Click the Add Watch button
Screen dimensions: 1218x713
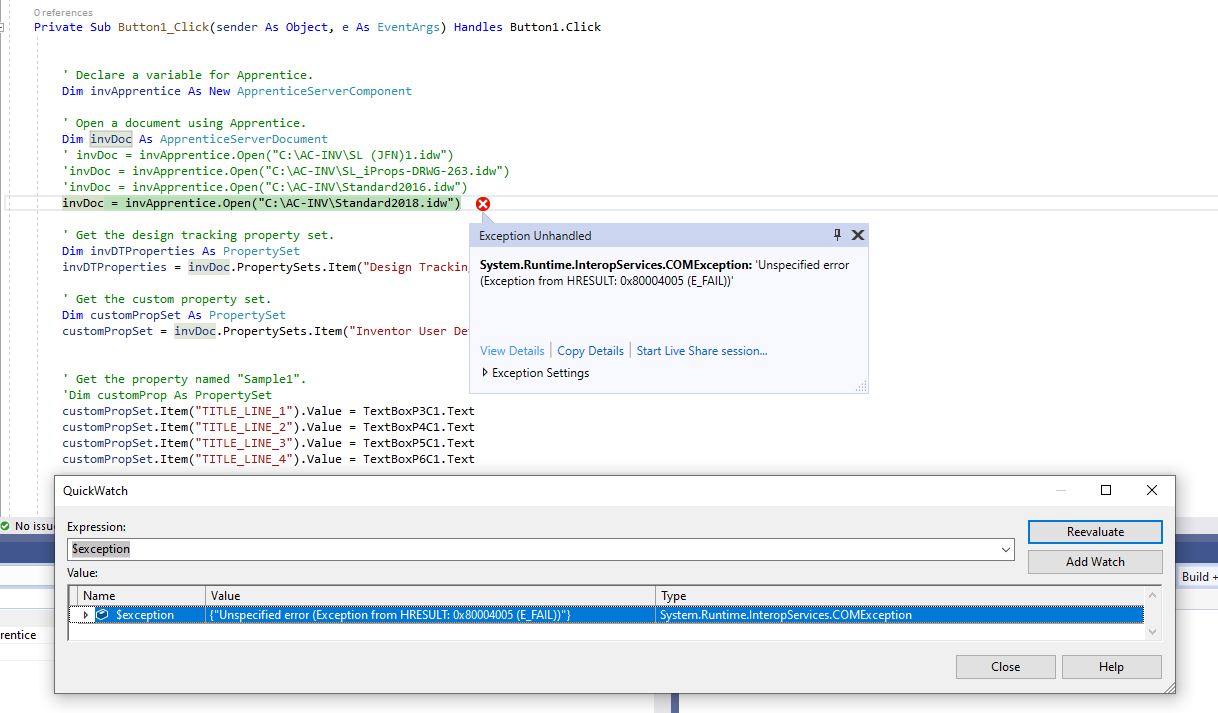(1095, 561)
